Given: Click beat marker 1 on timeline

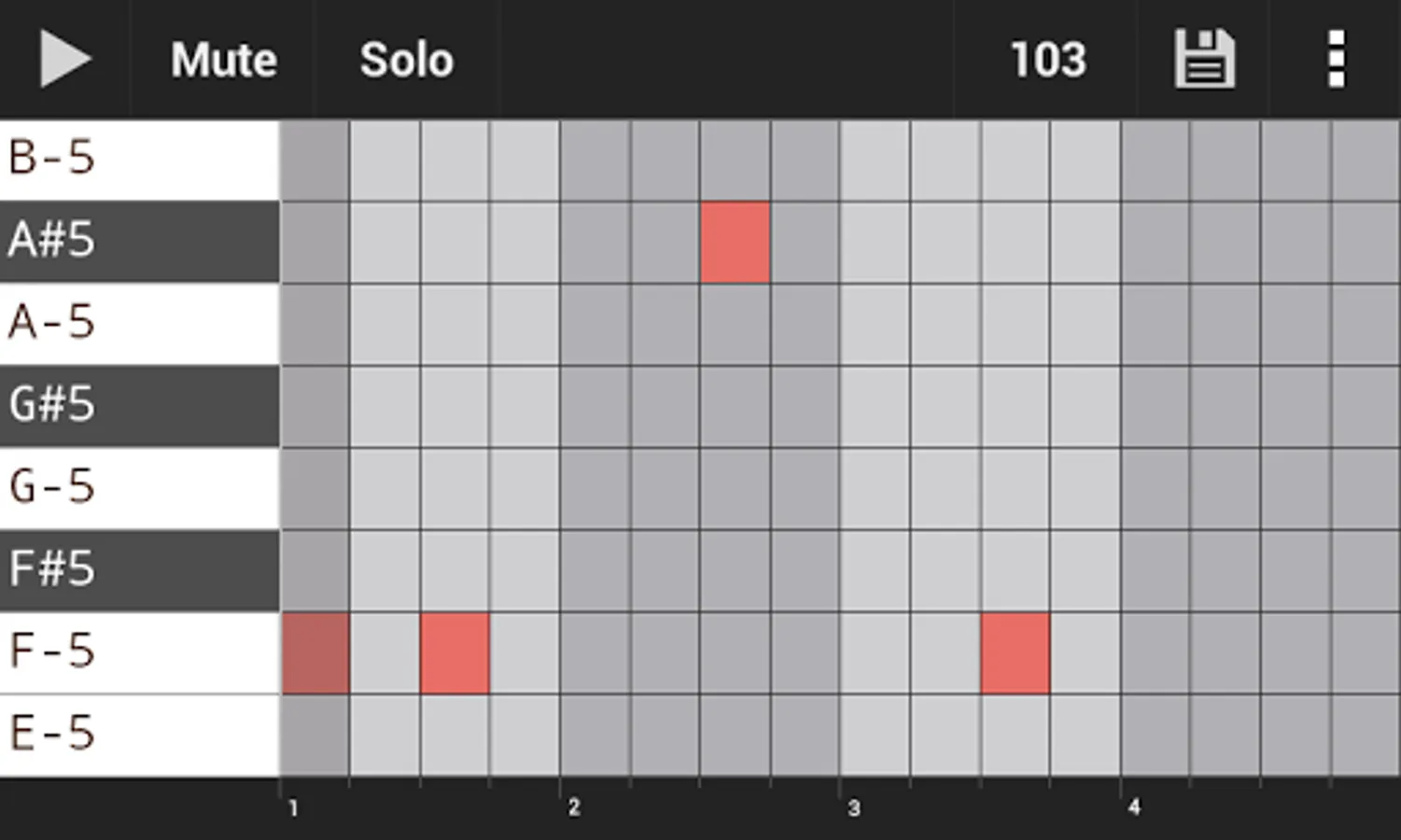Looking at the screenshot, I should pyautogui.click(x=293, y=807).
